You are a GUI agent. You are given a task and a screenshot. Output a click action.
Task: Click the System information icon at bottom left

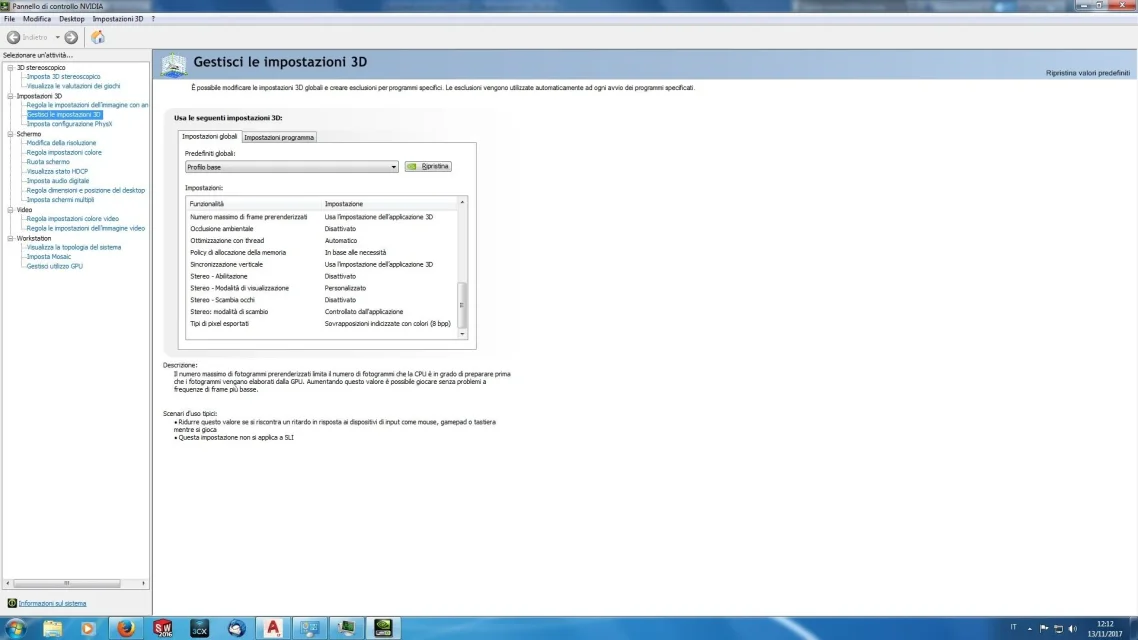(x=12, y=603)
